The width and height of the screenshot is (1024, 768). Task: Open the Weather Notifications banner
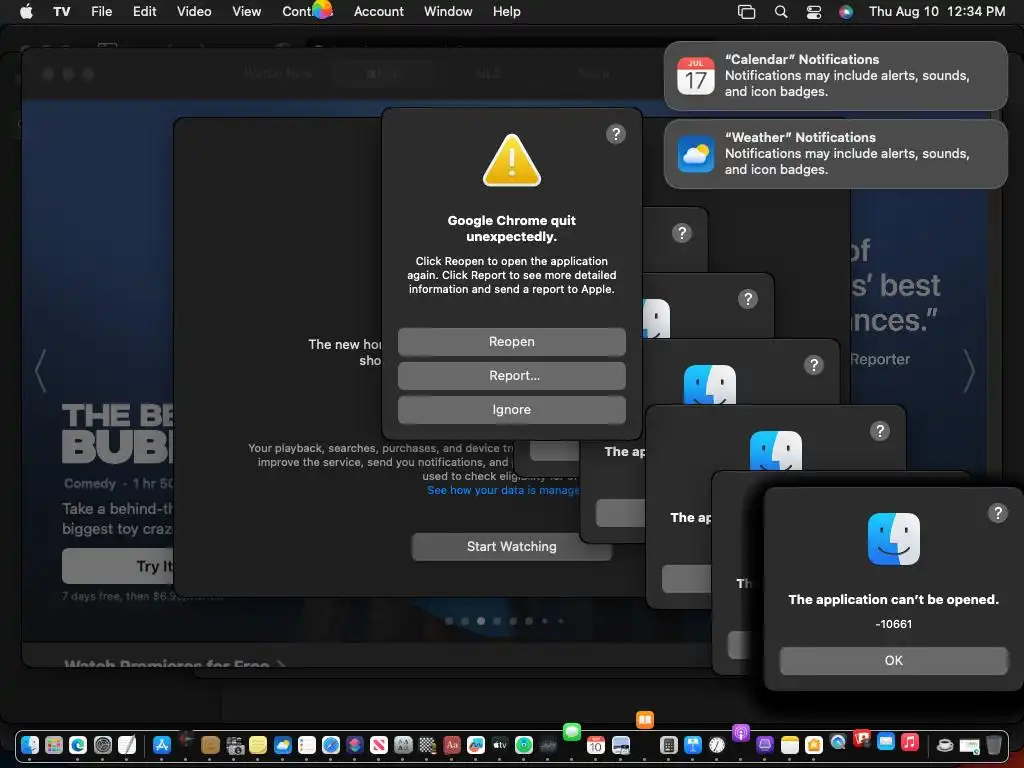coord(835,153)
